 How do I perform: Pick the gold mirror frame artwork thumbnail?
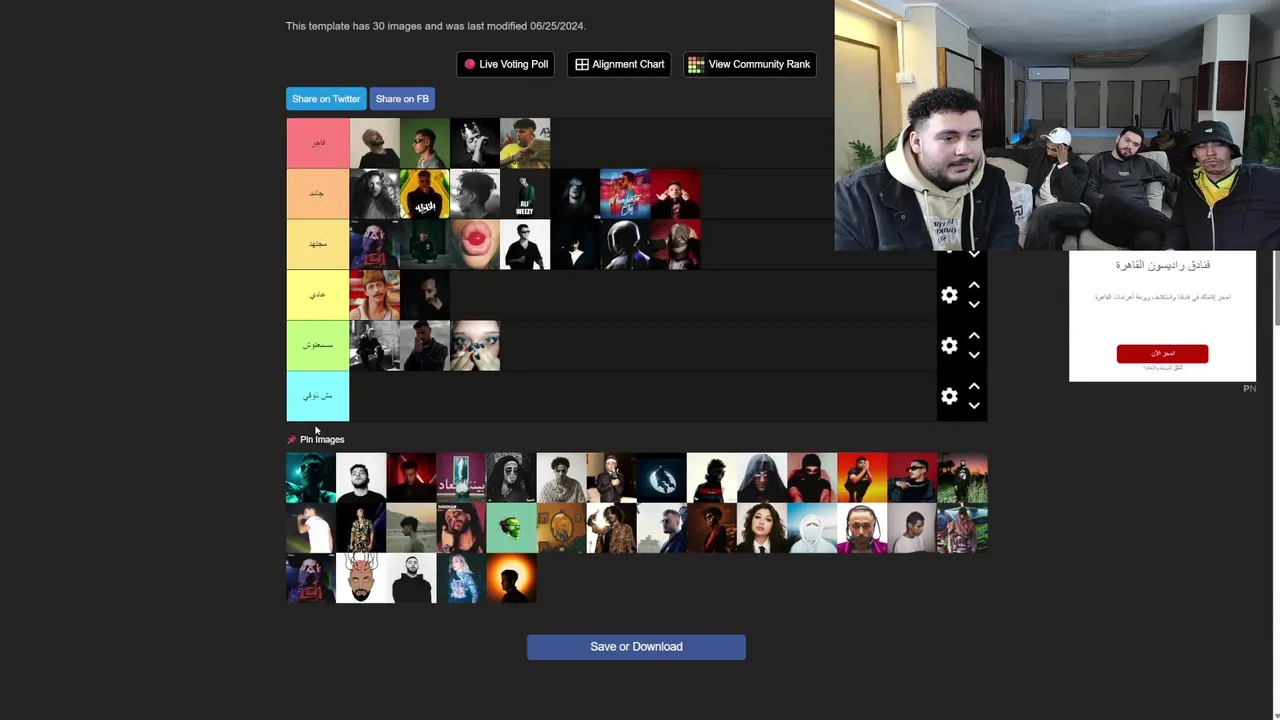(561, 528)
